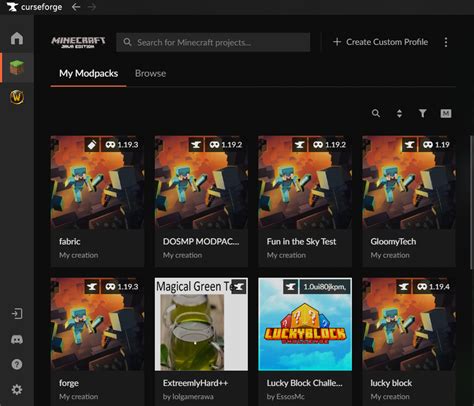Click the 'GloomyTech' title

(393, 241)
